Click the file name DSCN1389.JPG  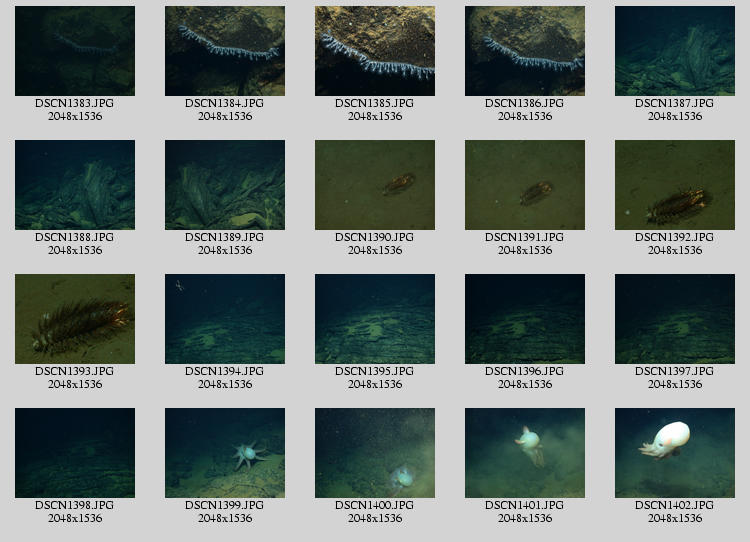tap(225, 237)
